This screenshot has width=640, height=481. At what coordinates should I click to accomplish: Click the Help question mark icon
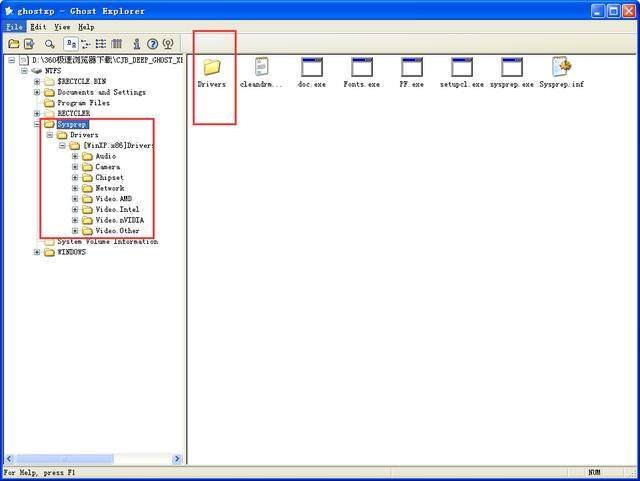point(153,44)
